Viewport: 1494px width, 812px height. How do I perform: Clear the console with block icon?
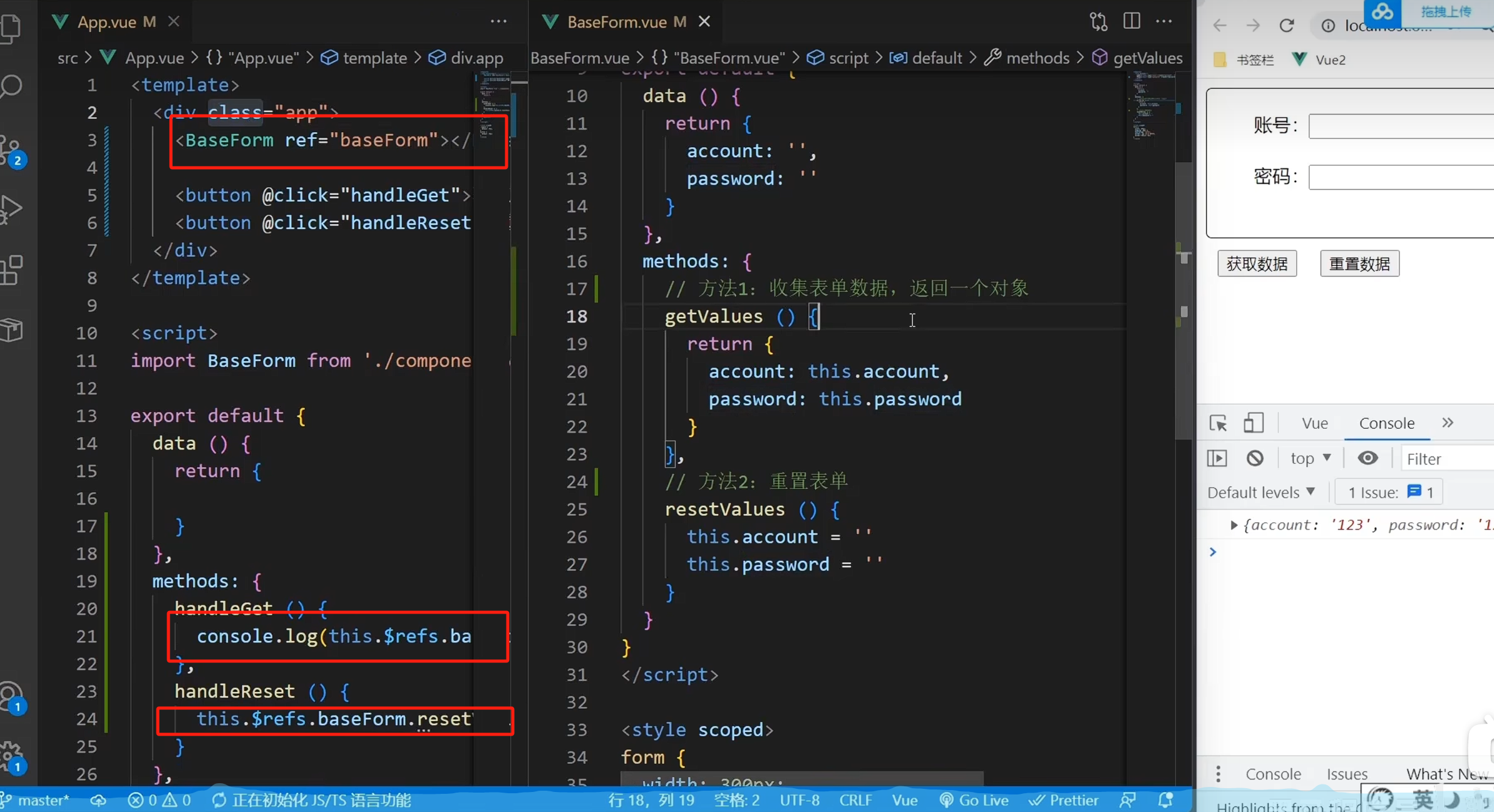[1255, 458]
